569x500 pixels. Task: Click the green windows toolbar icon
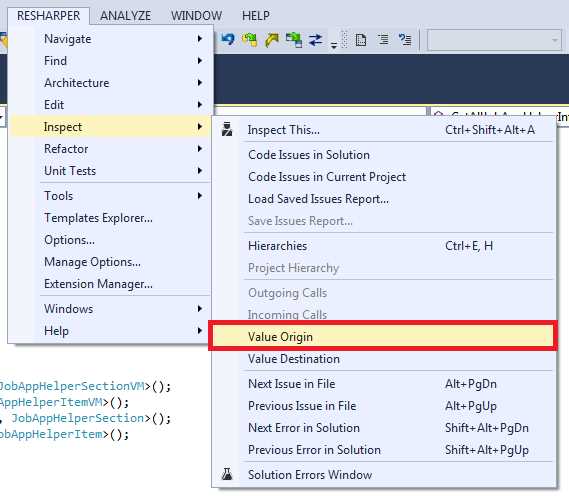pos(294,40)
